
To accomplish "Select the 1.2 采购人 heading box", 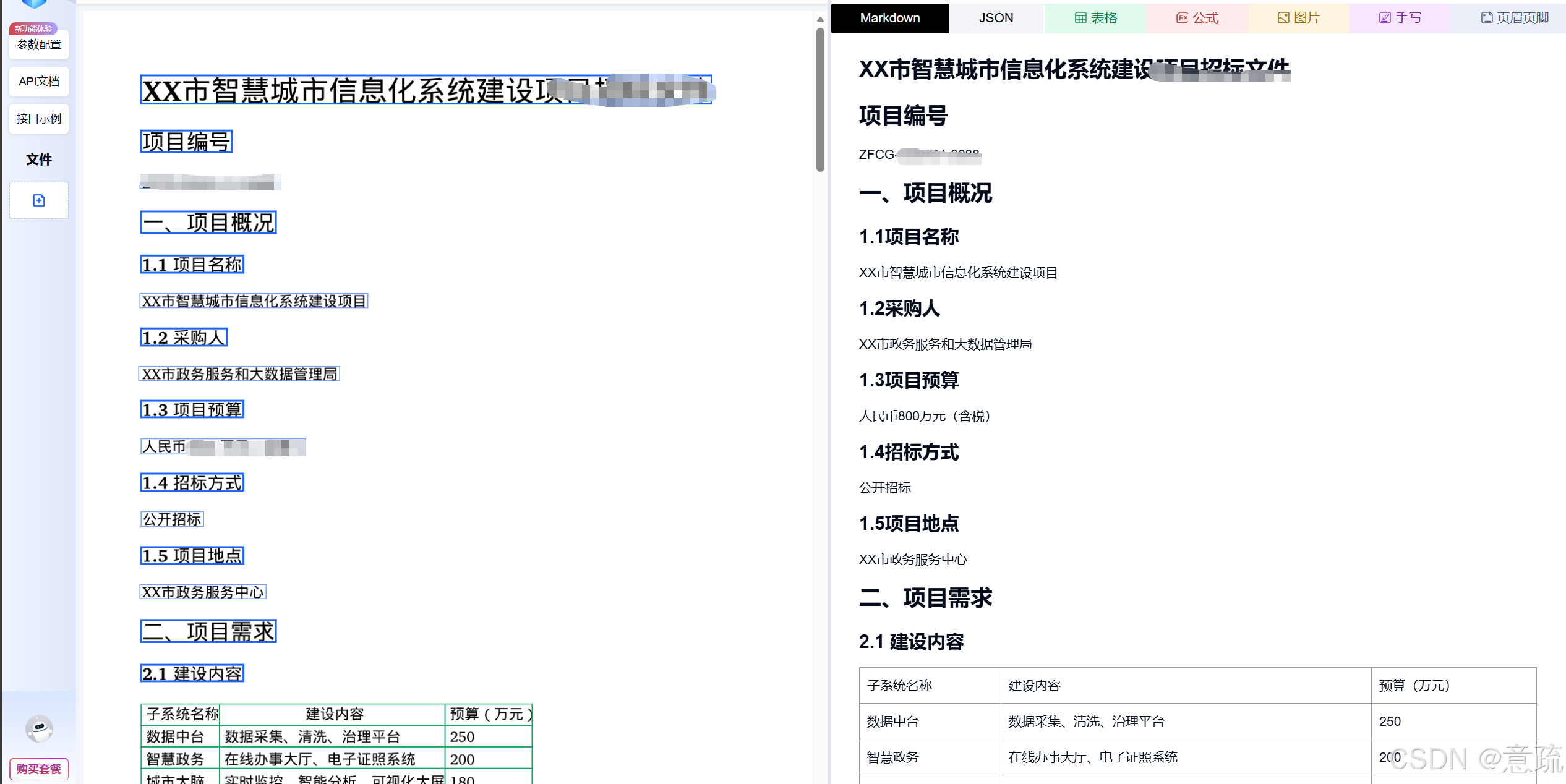I will coord(184,338).
